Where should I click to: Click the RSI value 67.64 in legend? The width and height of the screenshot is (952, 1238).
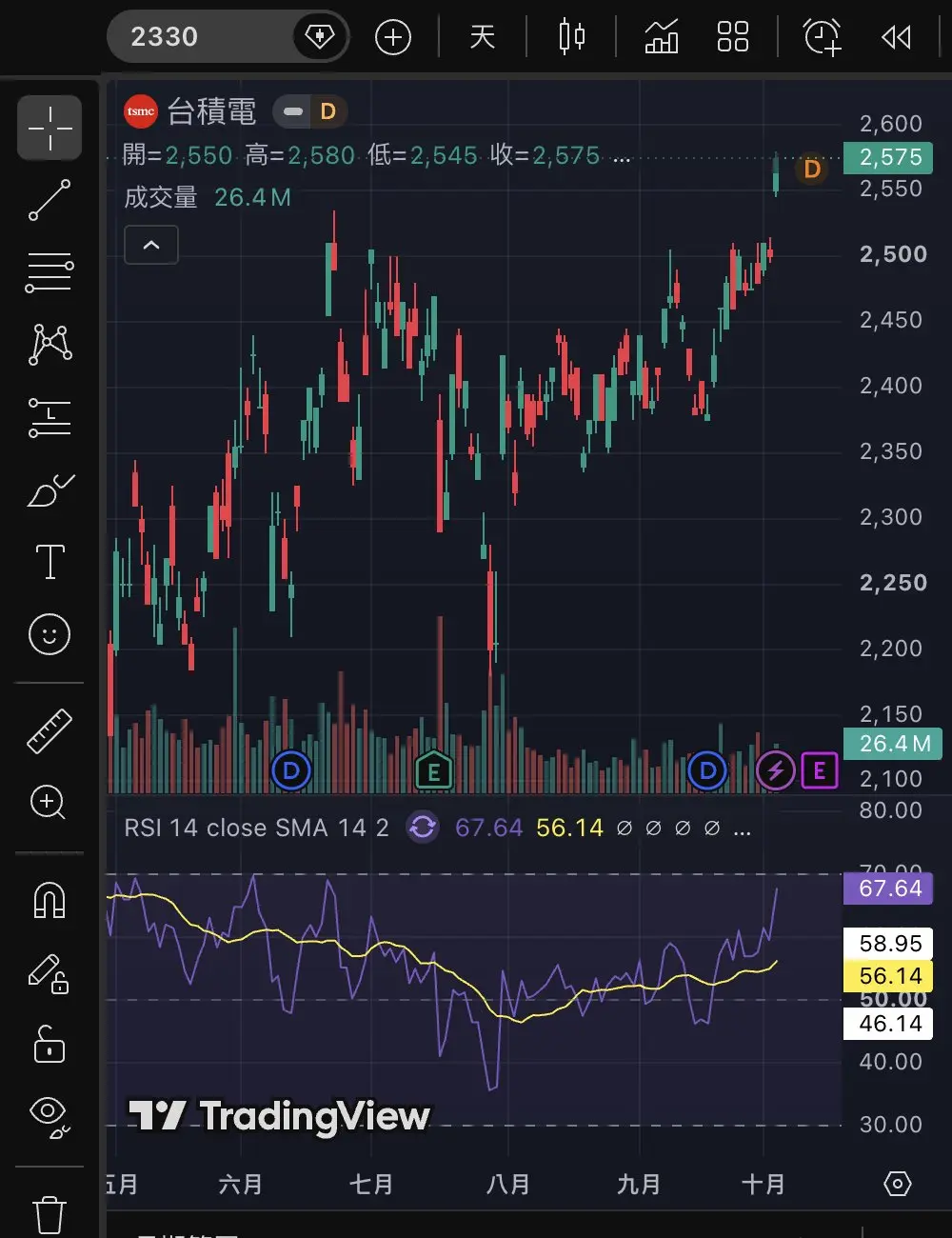coord(489,828)
